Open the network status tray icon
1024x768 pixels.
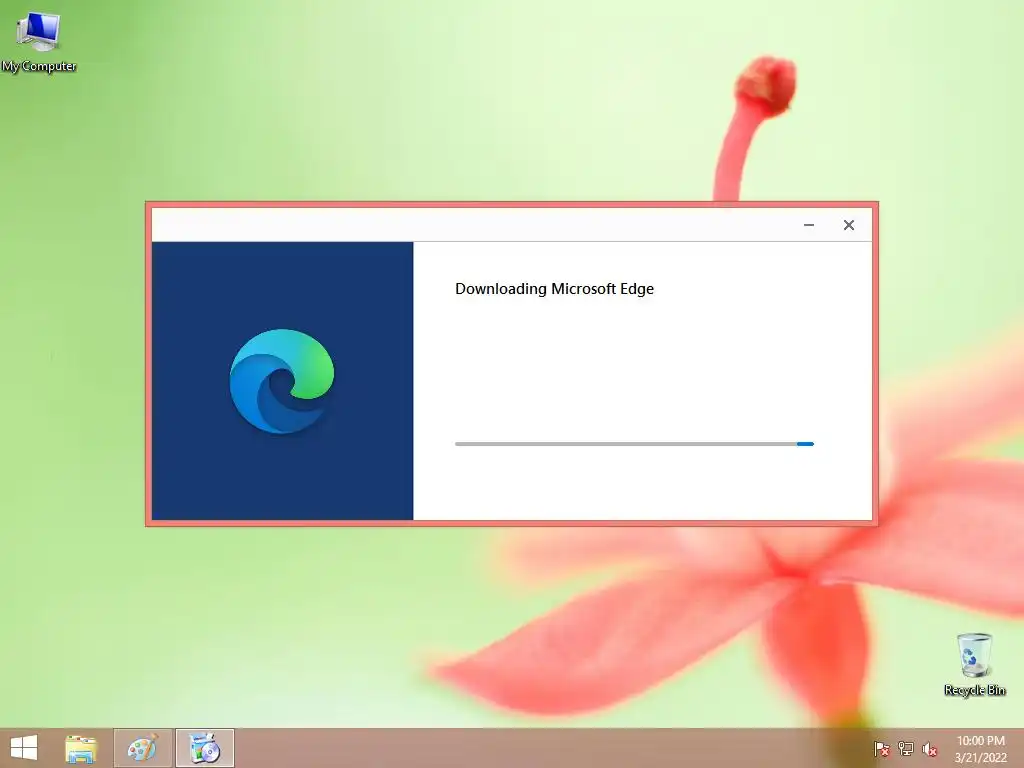click(x=905, y=748)
